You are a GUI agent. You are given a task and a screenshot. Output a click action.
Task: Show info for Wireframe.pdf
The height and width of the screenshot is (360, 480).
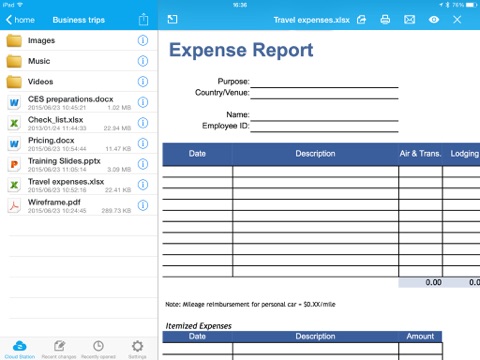tap(143, 205)
